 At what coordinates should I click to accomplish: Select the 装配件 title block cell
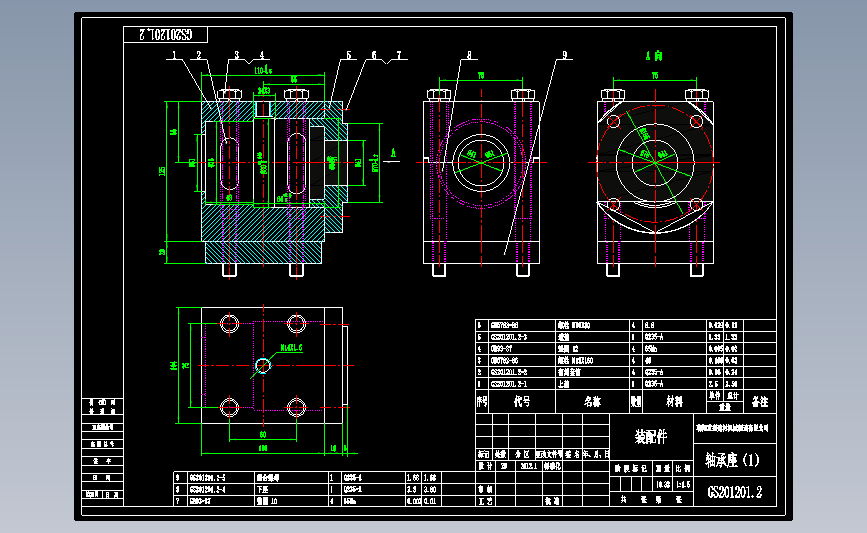point(651,437)
